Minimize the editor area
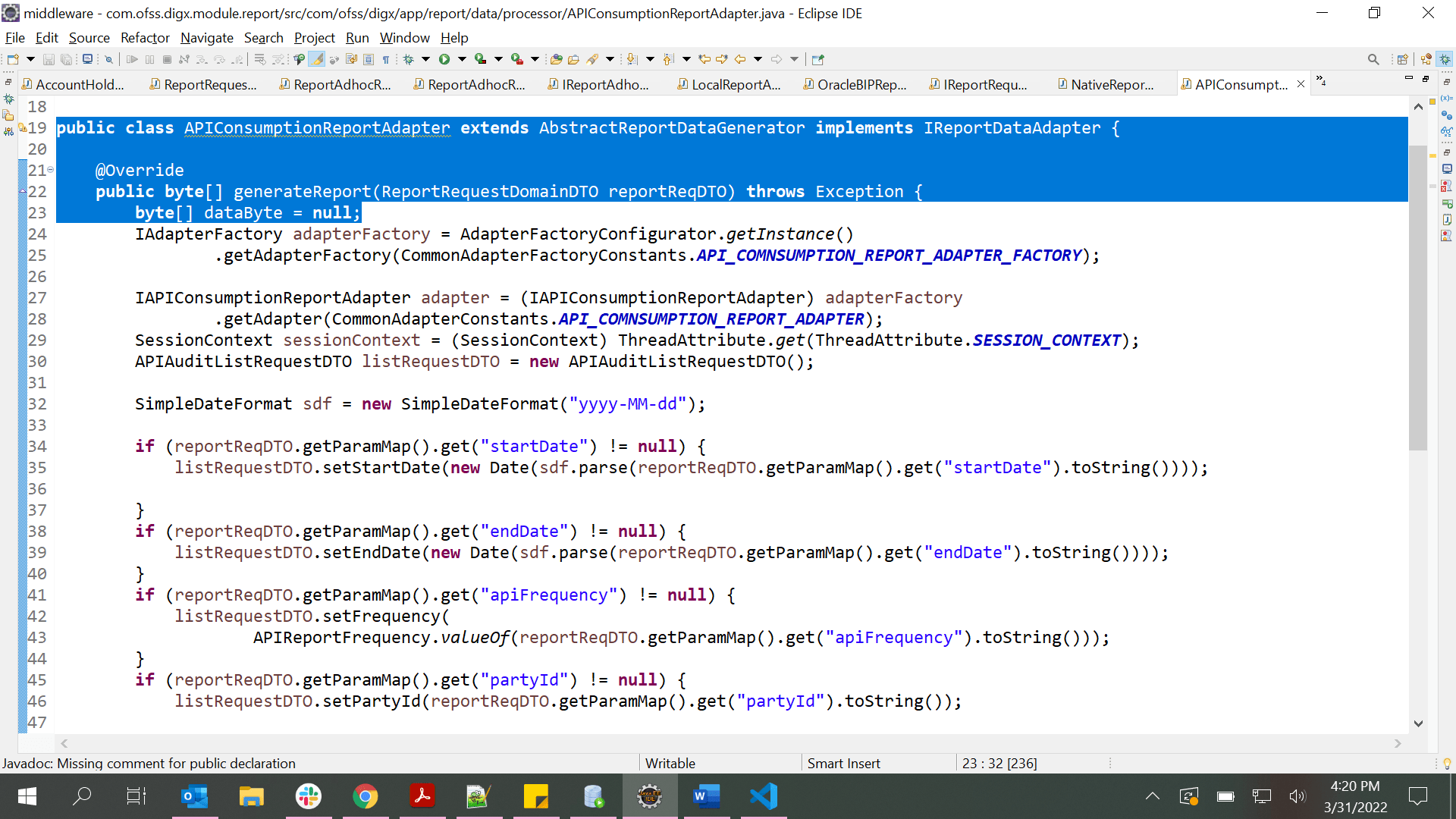 (1408, 79)
